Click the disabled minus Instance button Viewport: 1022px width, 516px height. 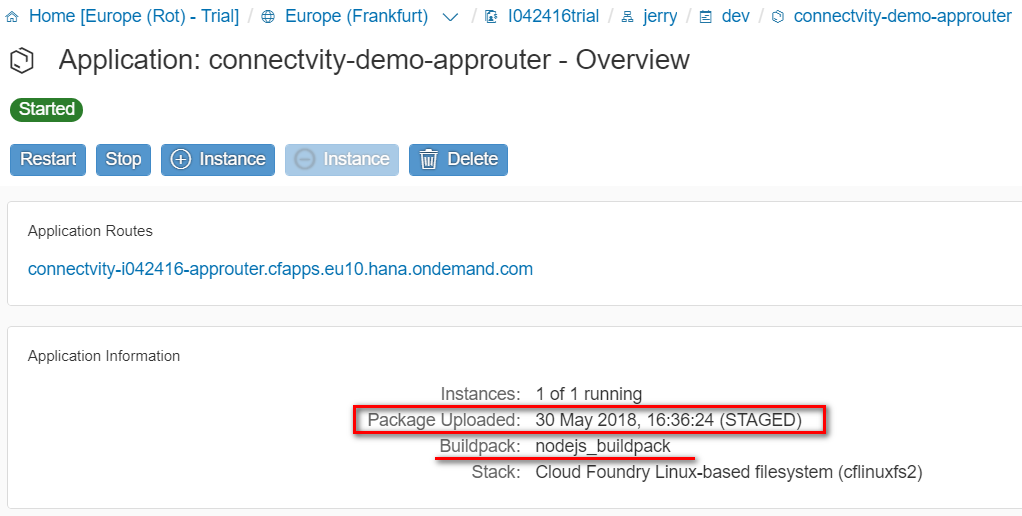(342, 160)
